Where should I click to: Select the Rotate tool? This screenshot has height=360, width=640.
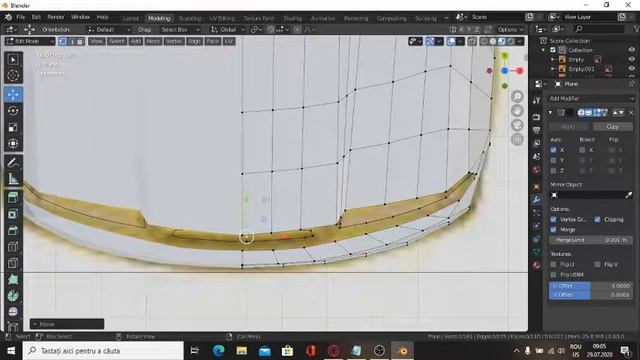(13, 111)
